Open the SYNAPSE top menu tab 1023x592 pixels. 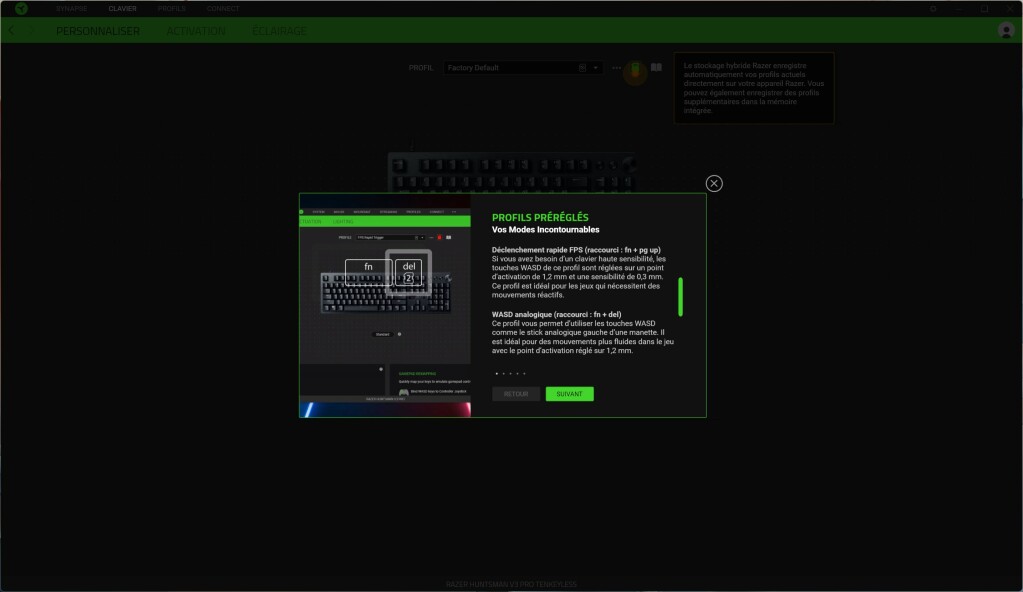point(71,8)
